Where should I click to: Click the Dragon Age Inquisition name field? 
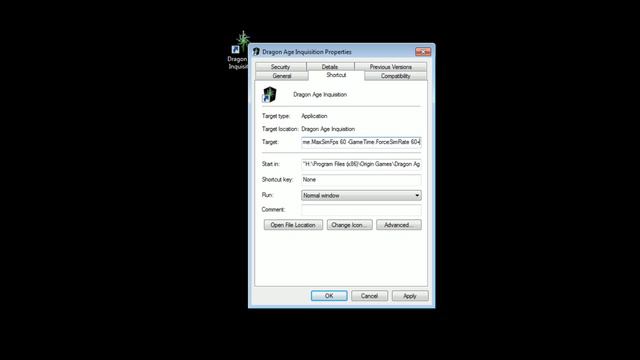(320, 95)
